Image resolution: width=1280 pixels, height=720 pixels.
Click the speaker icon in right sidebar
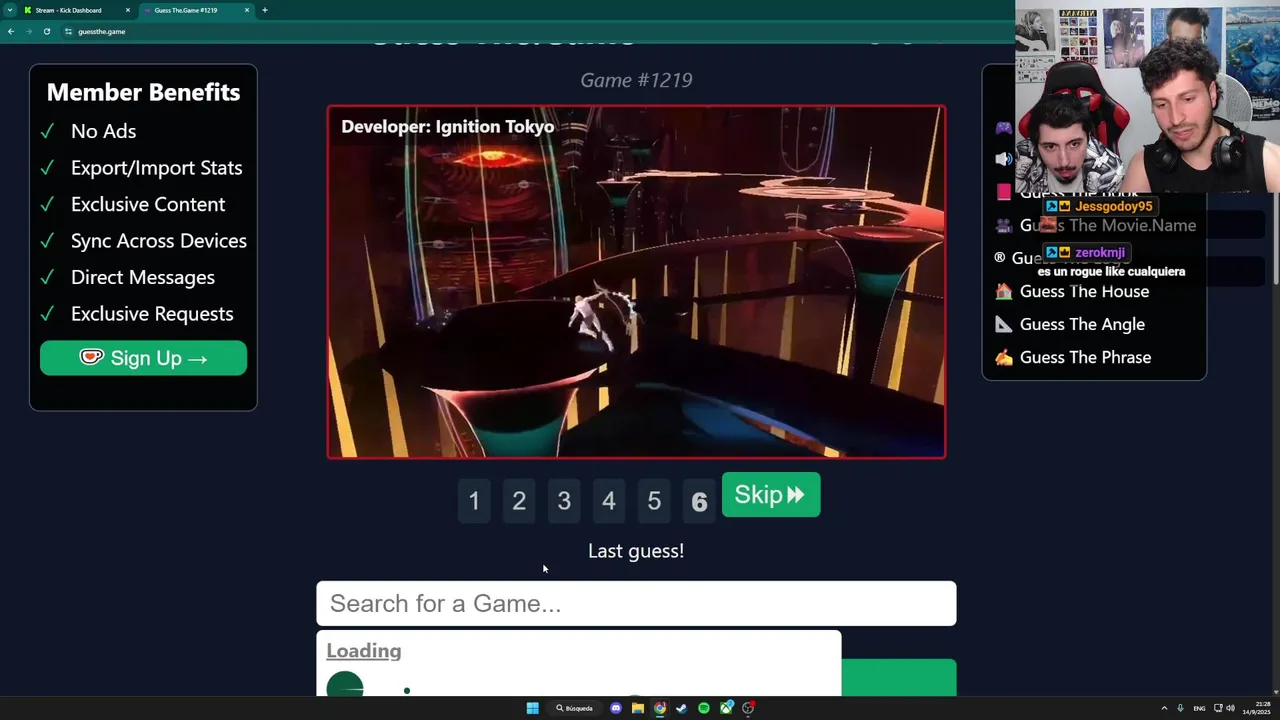[x=1003, y=159]
